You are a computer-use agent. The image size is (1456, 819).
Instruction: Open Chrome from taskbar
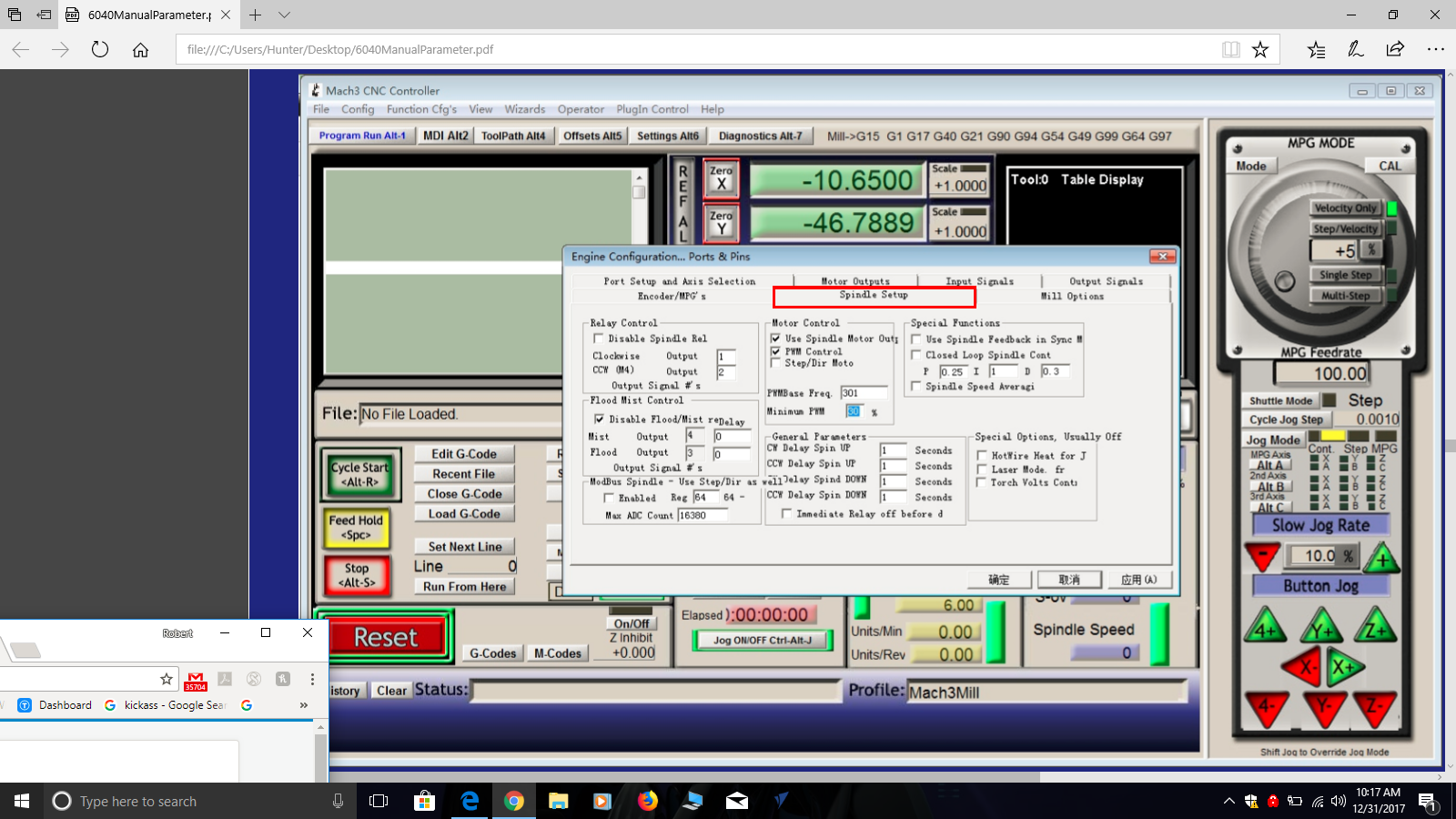point(514,801)
